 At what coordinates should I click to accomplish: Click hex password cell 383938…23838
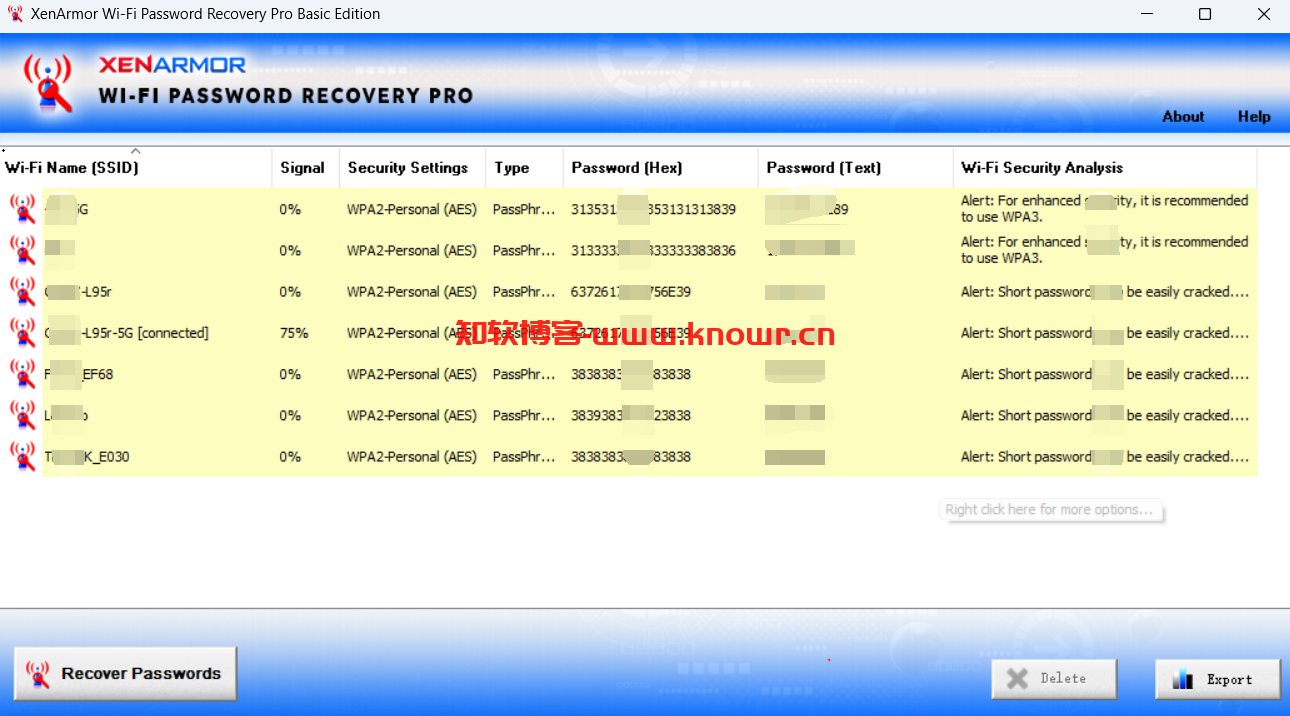631,416
